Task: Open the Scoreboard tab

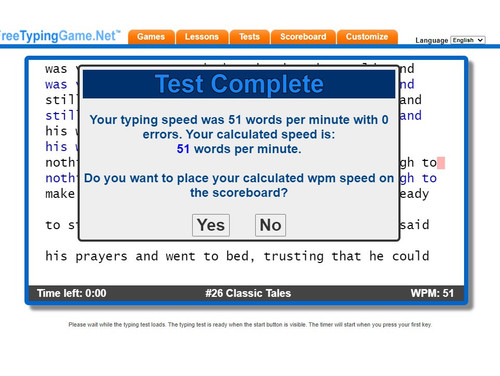Action: (303, 37)
